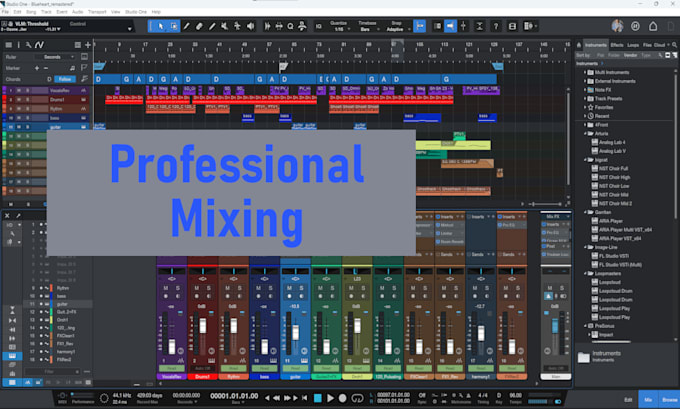The width and height of the screenshot is (680, 409).
Task: Click the Drums1 channel volume fader
Action: (203, 326)
